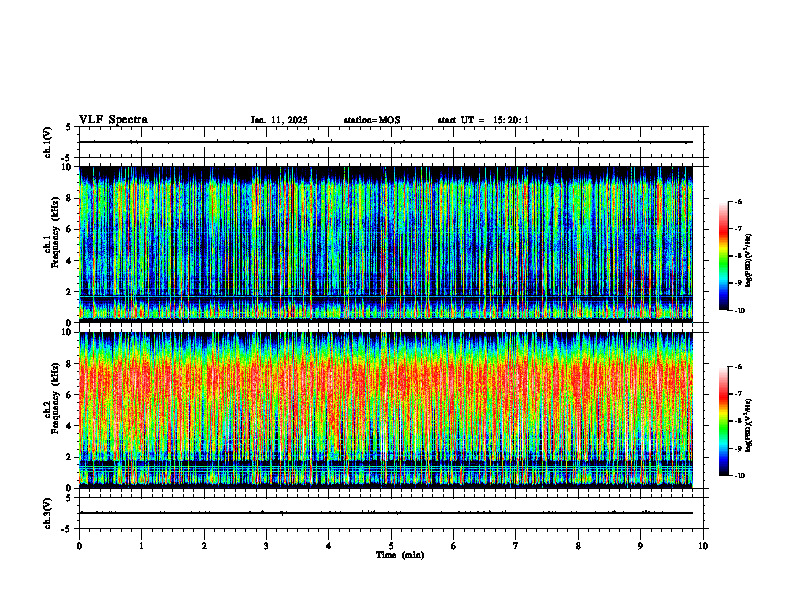Click the time axis tick label "9"

click(x=640, y=546)
